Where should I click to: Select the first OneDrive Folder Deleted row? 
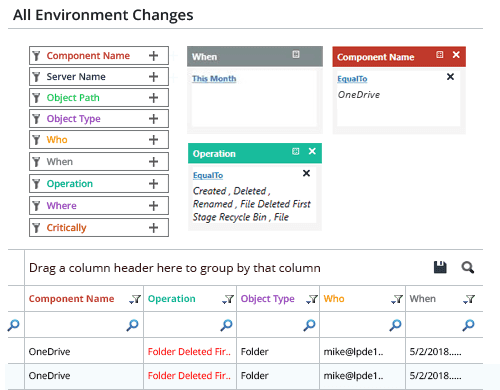[245, 351]
